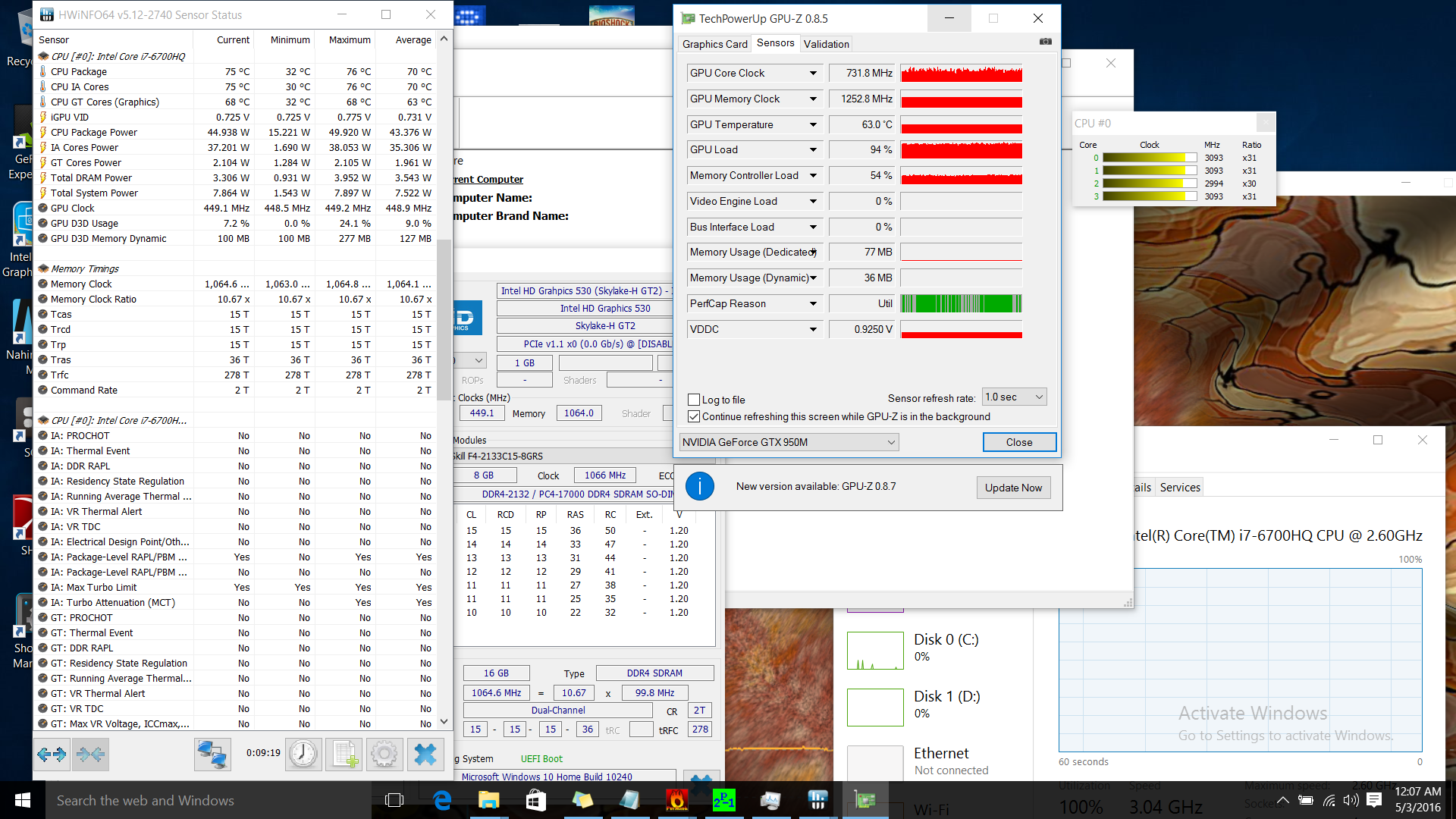Click Memory Timings group header in HWiNFO
Viewport: 1456px width, 819px height.
click(85, 268)
